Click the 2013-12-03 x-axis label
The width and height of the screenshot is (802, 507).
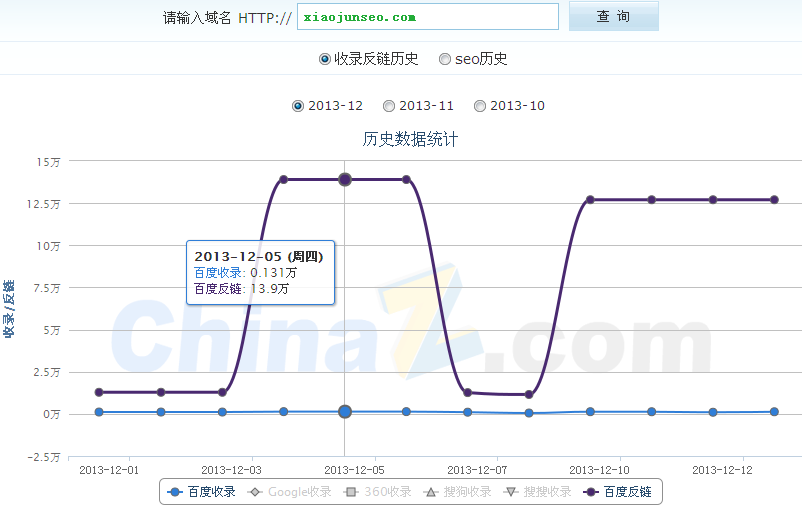[231, 470]
